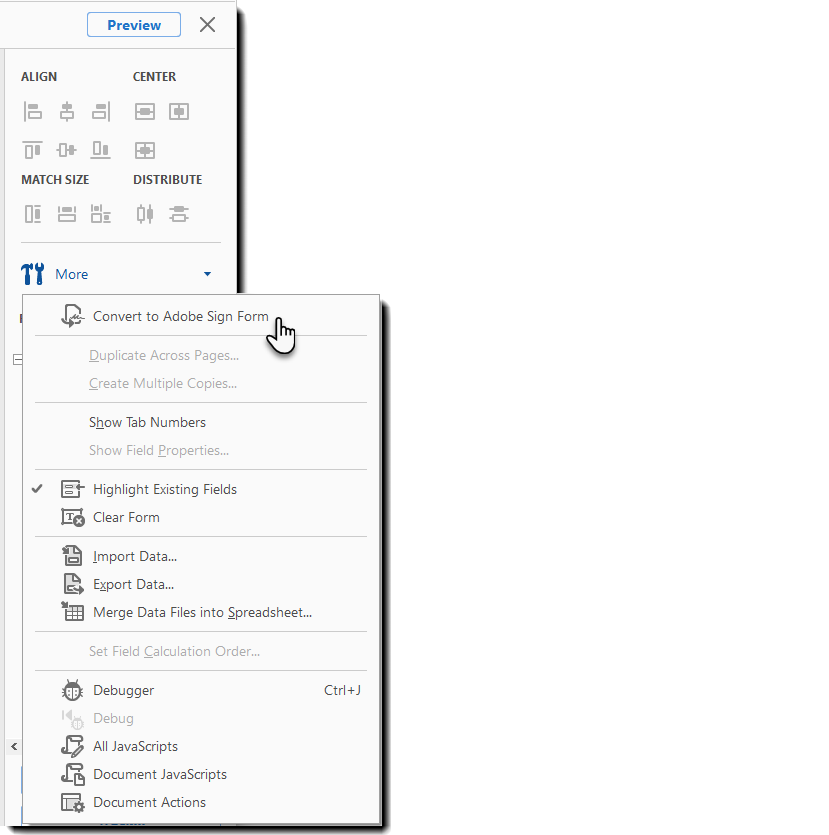This screenshot has height=835, width=829.
Task: Click the Clear Form icon
Action: (72, 517)
